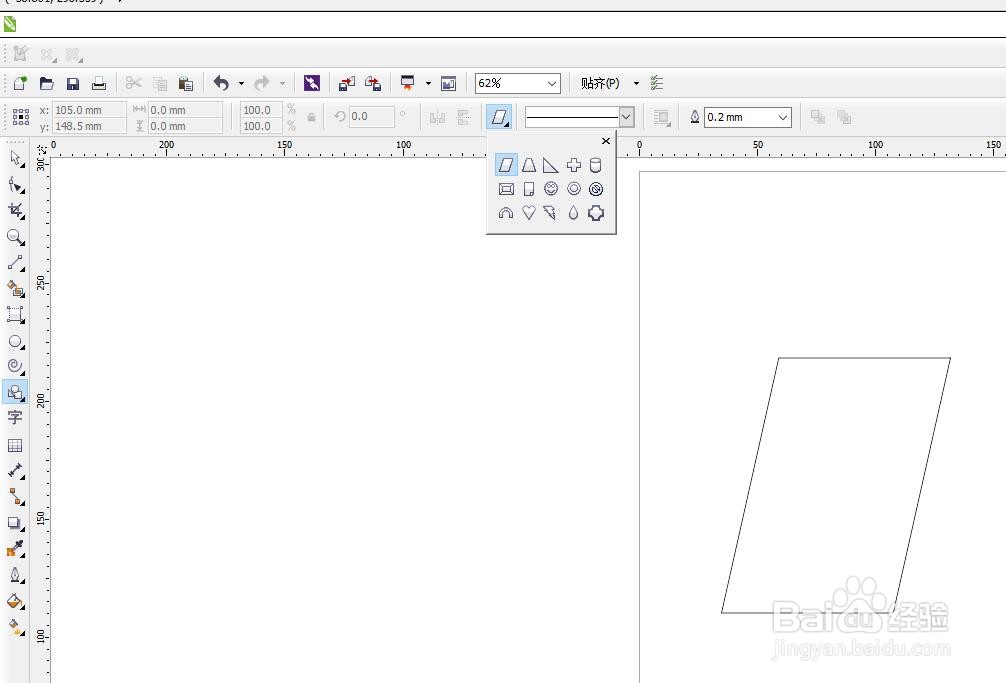Click the 贴齐(P) snap button
The width and height of the screenshot is (1006, 683).
600,83
